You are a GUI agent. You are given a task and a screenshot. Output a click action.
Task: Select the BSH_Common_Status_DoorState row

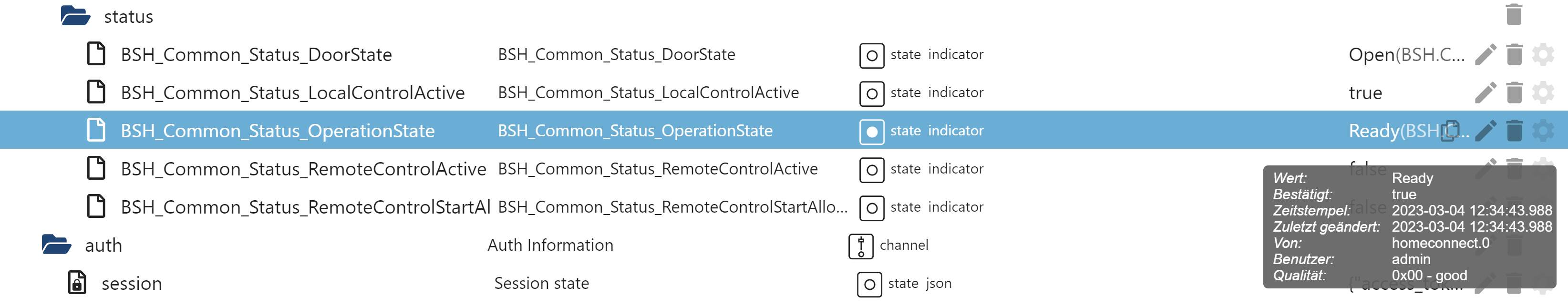point(256,55)
